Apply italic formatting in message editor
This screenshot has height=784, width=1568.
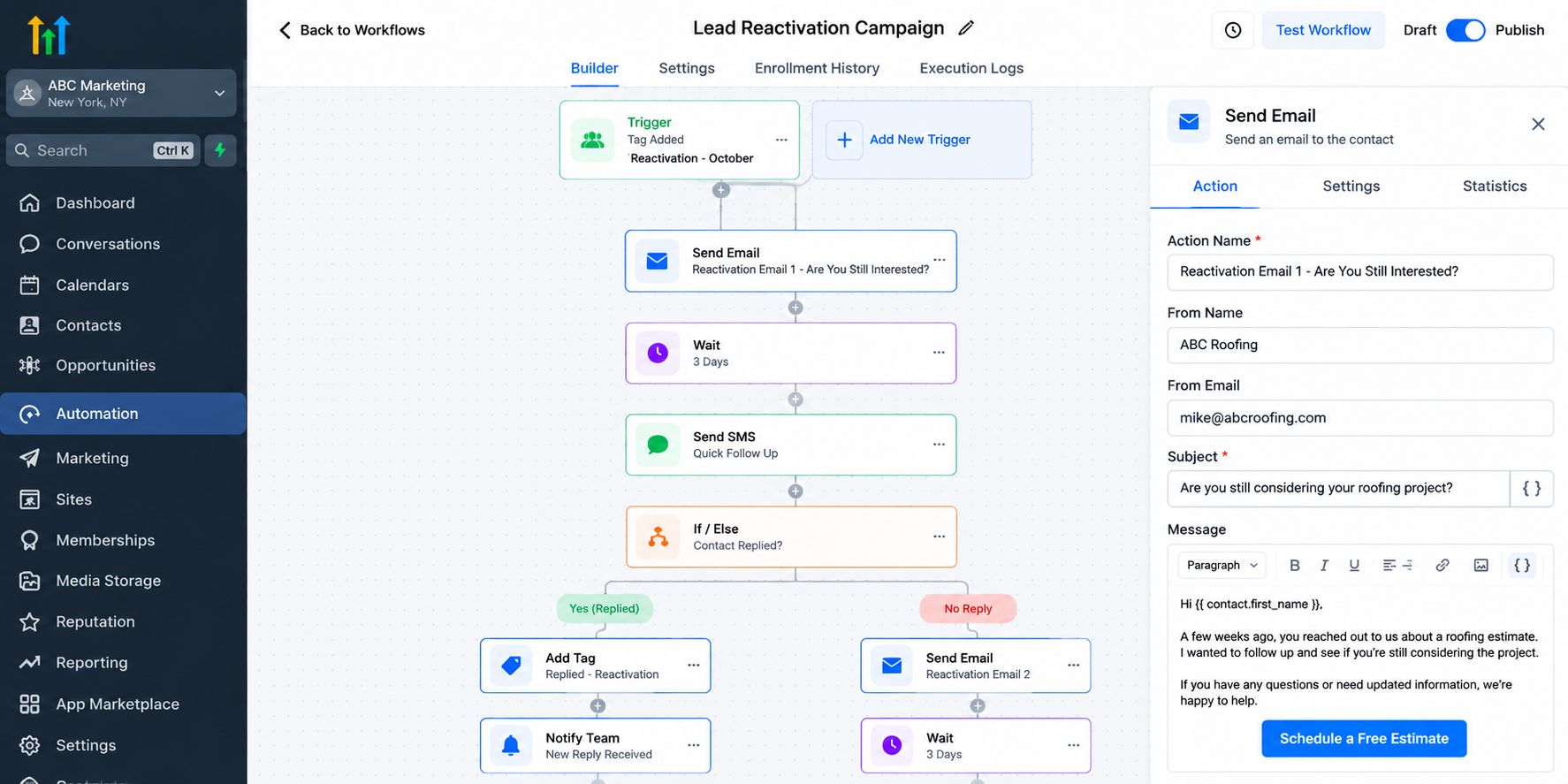[1324, 566]
